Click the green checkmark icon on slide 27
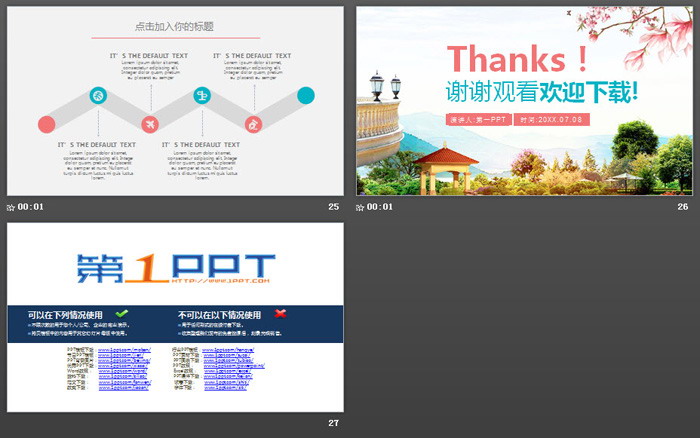The width and height of the screenshot is (700, 438). (x=122, y=314)
